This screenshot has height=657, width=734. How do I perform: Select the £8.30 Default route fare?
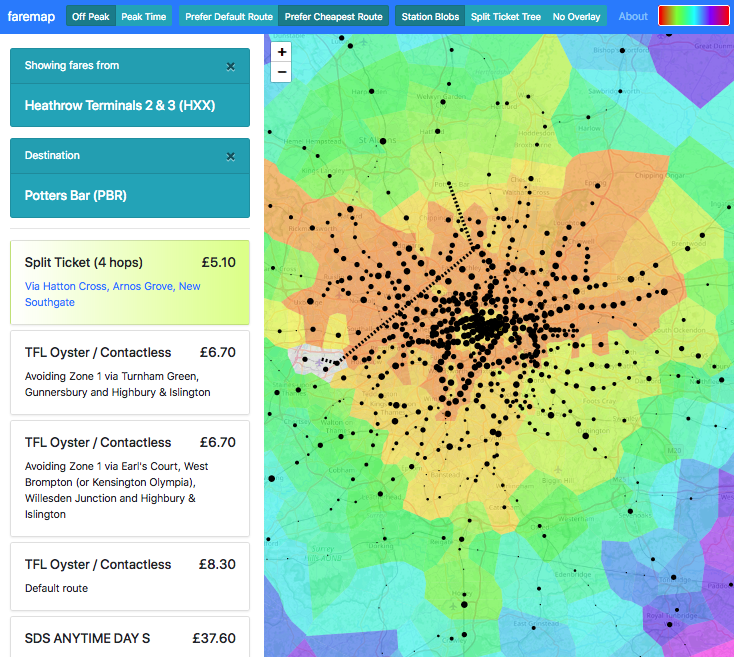click(x=130, y=577)
